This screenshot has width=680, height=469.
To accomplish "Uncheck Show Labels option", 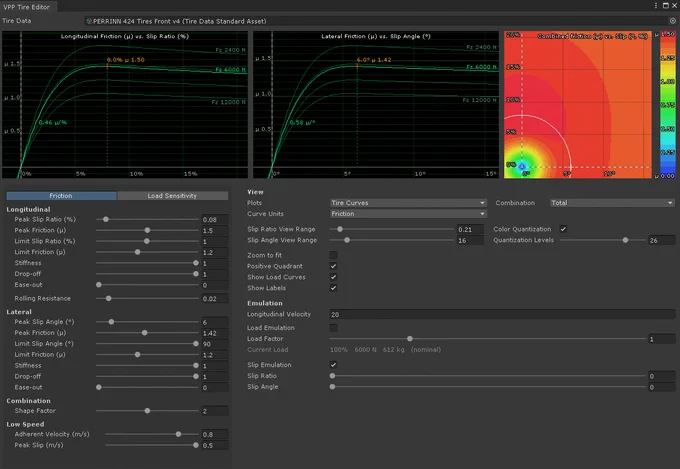I will [x=333, y=288].
